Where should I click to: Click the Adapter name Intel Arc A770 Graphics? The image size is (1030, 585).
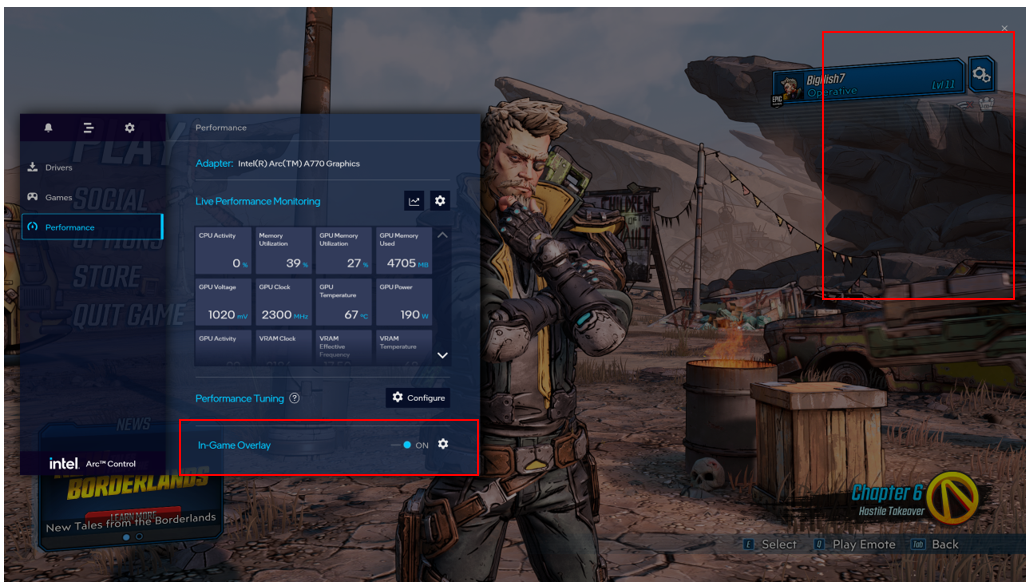click(x=299, y=163)
